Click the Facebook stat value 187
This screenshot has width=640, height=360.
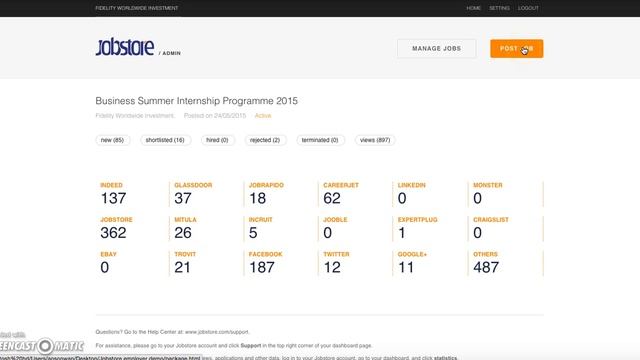click(262, 267)
